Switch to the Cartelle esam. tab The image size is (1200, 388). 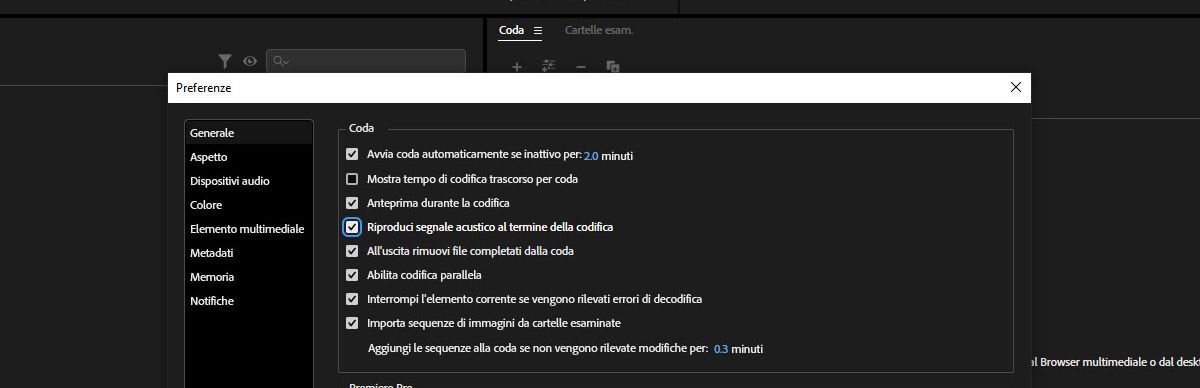(599, 30)
